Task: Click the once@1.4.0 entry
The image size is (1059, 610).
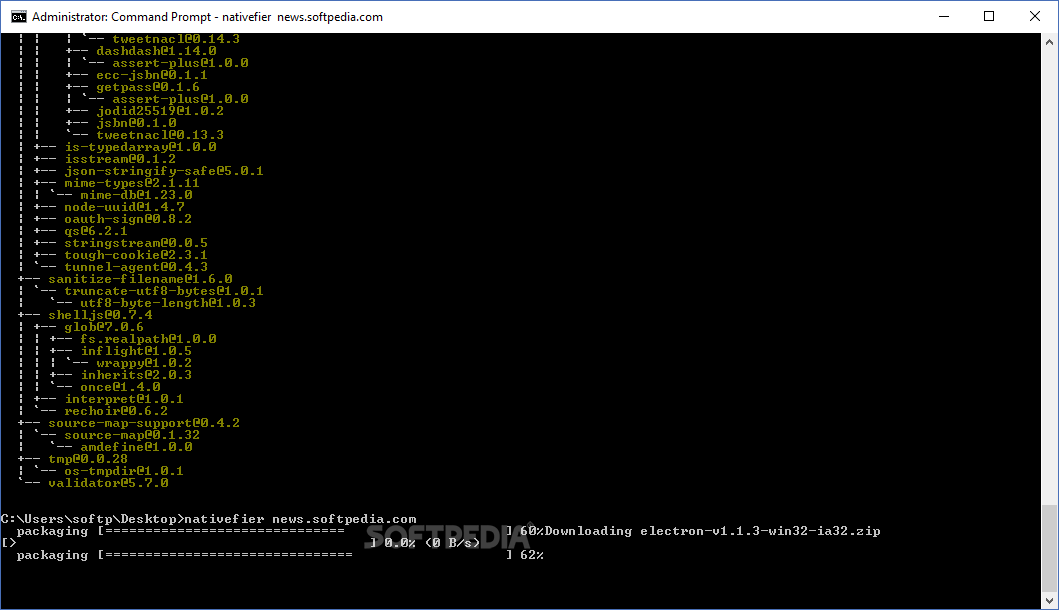Action: click(x=120, y=388)
